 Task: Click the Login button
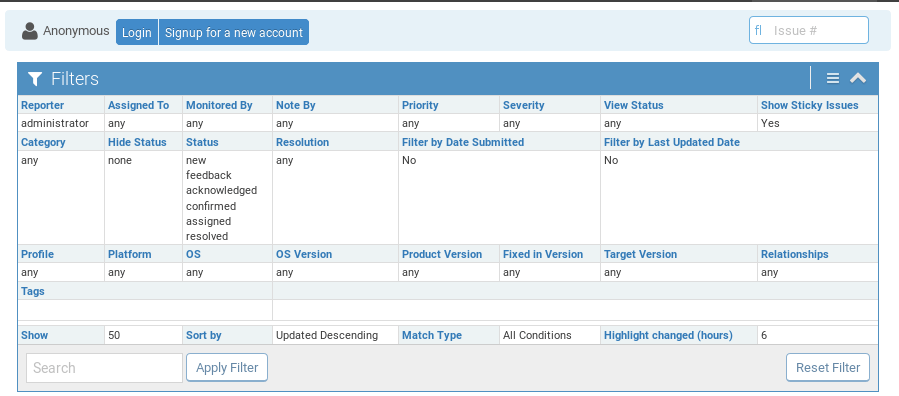point(137,32)
